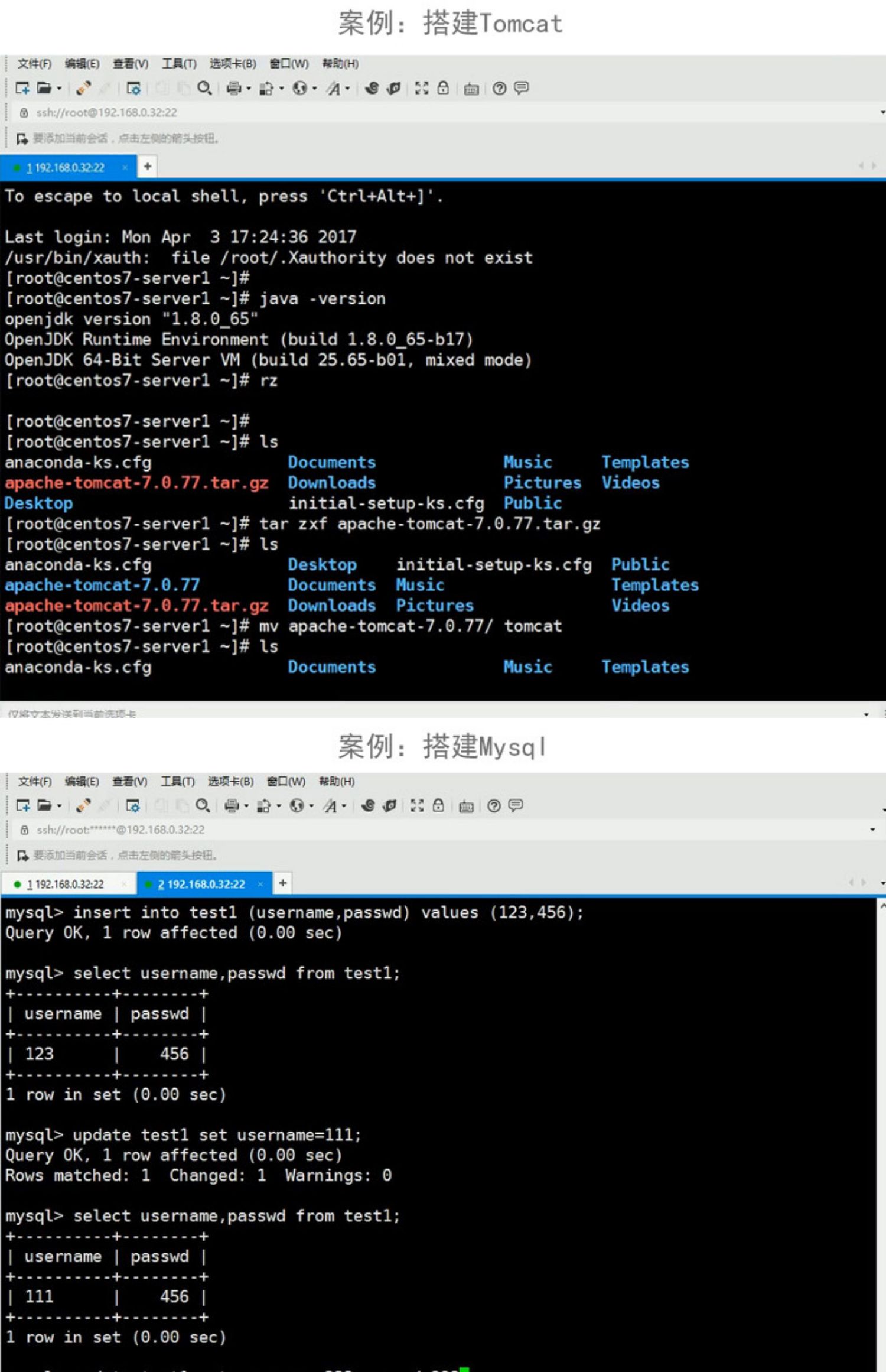This screenshot has width=886, height=1372.
Task: Click the Font icon in the Tomcat window
Action: tap(334, 88)
